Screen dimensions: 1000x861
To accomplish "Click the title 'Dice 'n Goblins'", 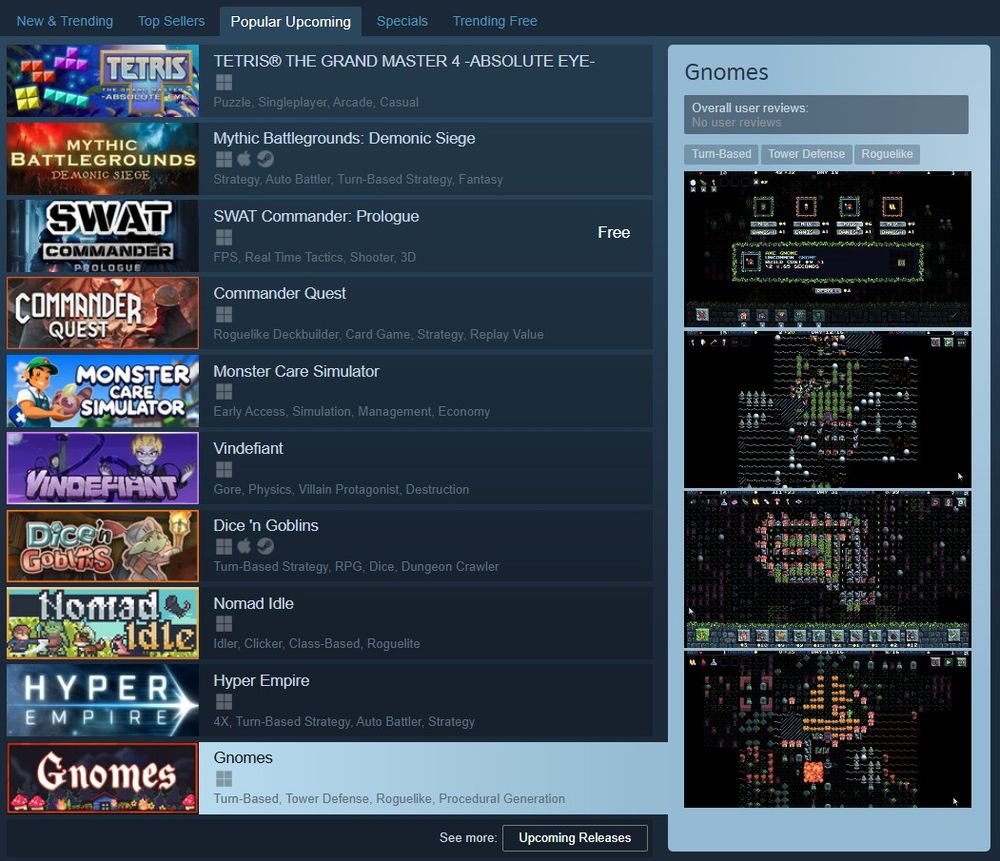I will pos(266,526).
